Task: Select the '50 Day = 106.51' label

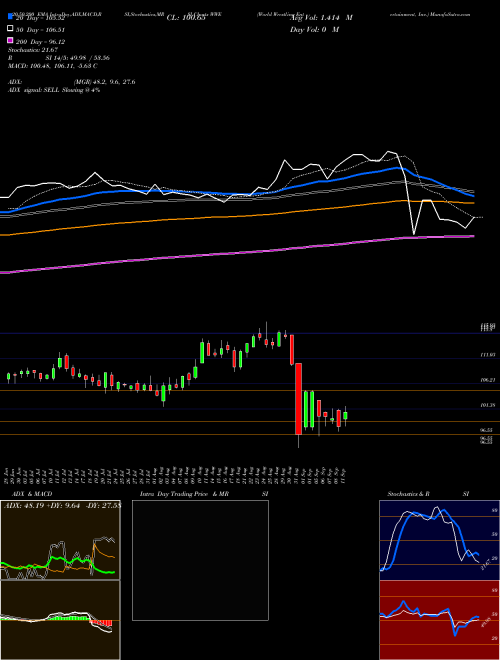Action: coord(39,29)
